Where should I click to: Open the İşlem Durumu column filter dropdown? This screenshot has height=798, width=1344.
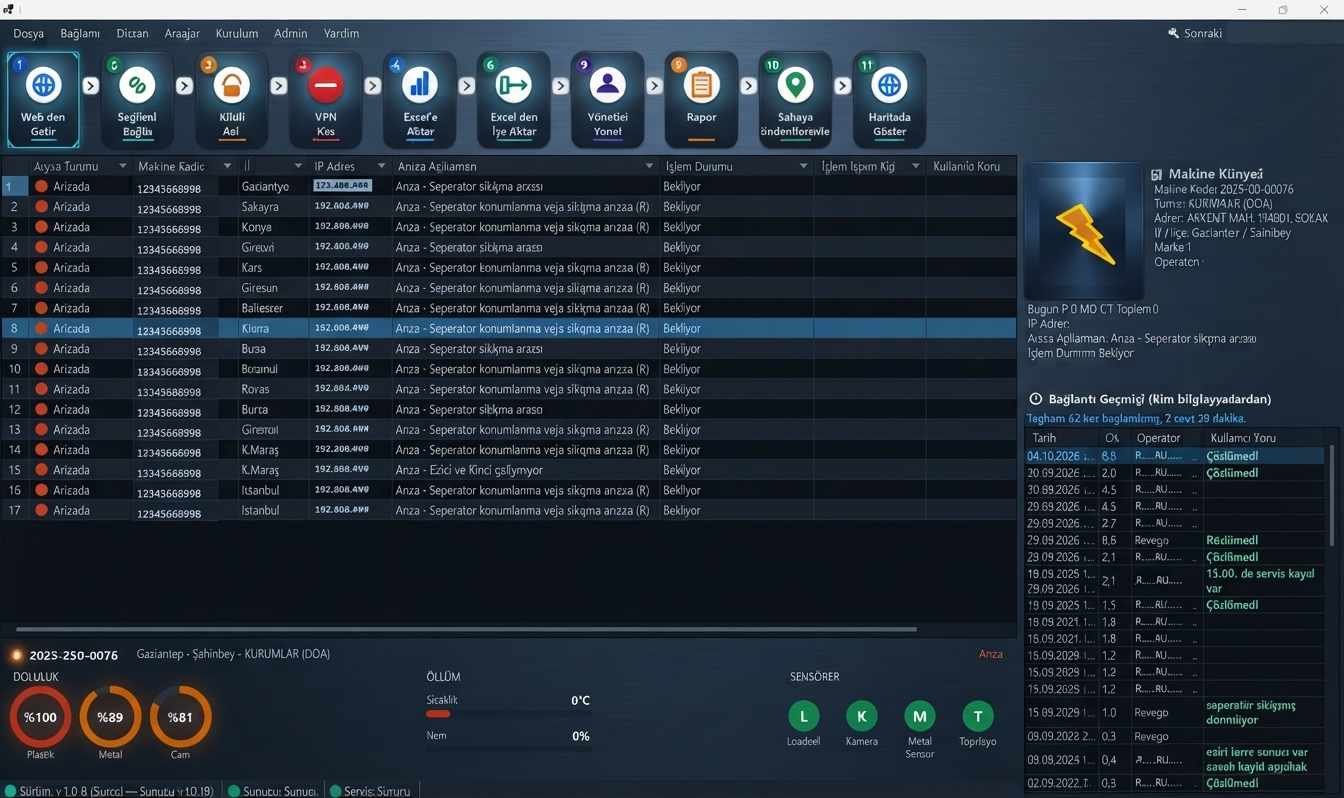(x=803, y=166)
